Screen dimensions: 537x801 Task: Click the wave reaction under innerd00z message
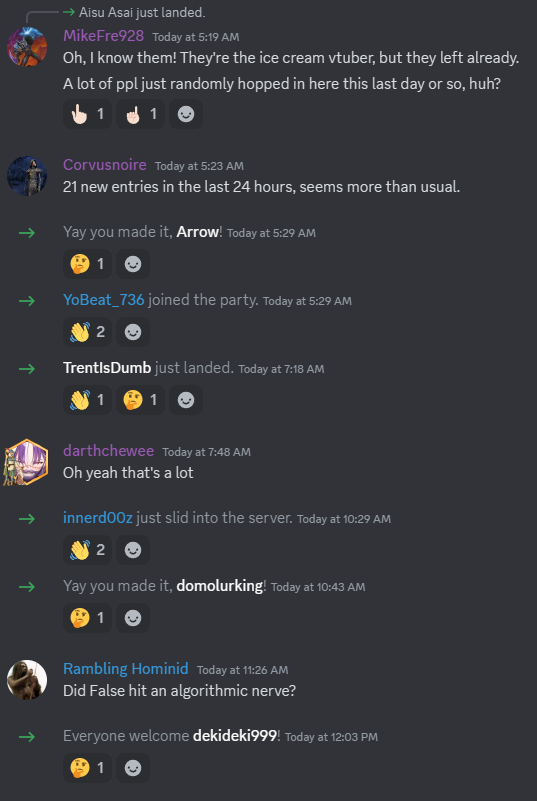[87, 550]
